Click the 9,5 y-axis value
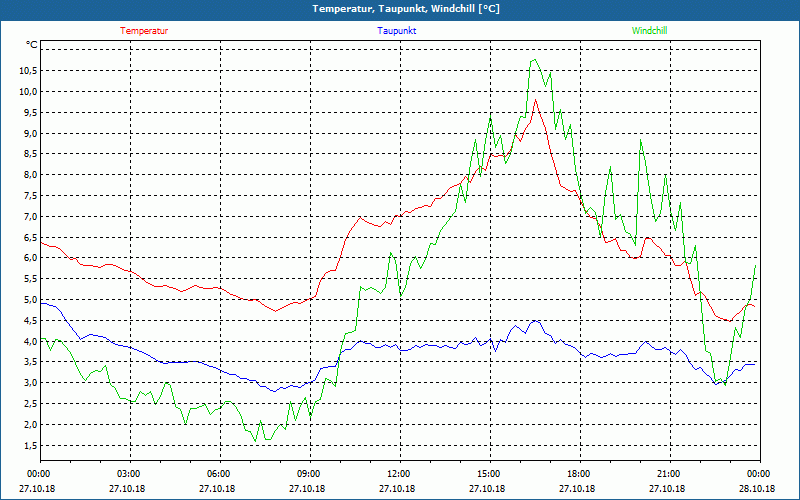The height and width of the screenshot is (500, 800). [30, 113]
